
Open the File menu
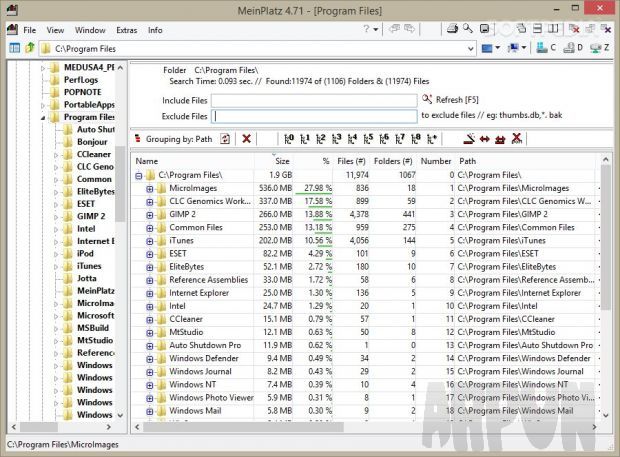pyautogui.click(x=30, y=30)
